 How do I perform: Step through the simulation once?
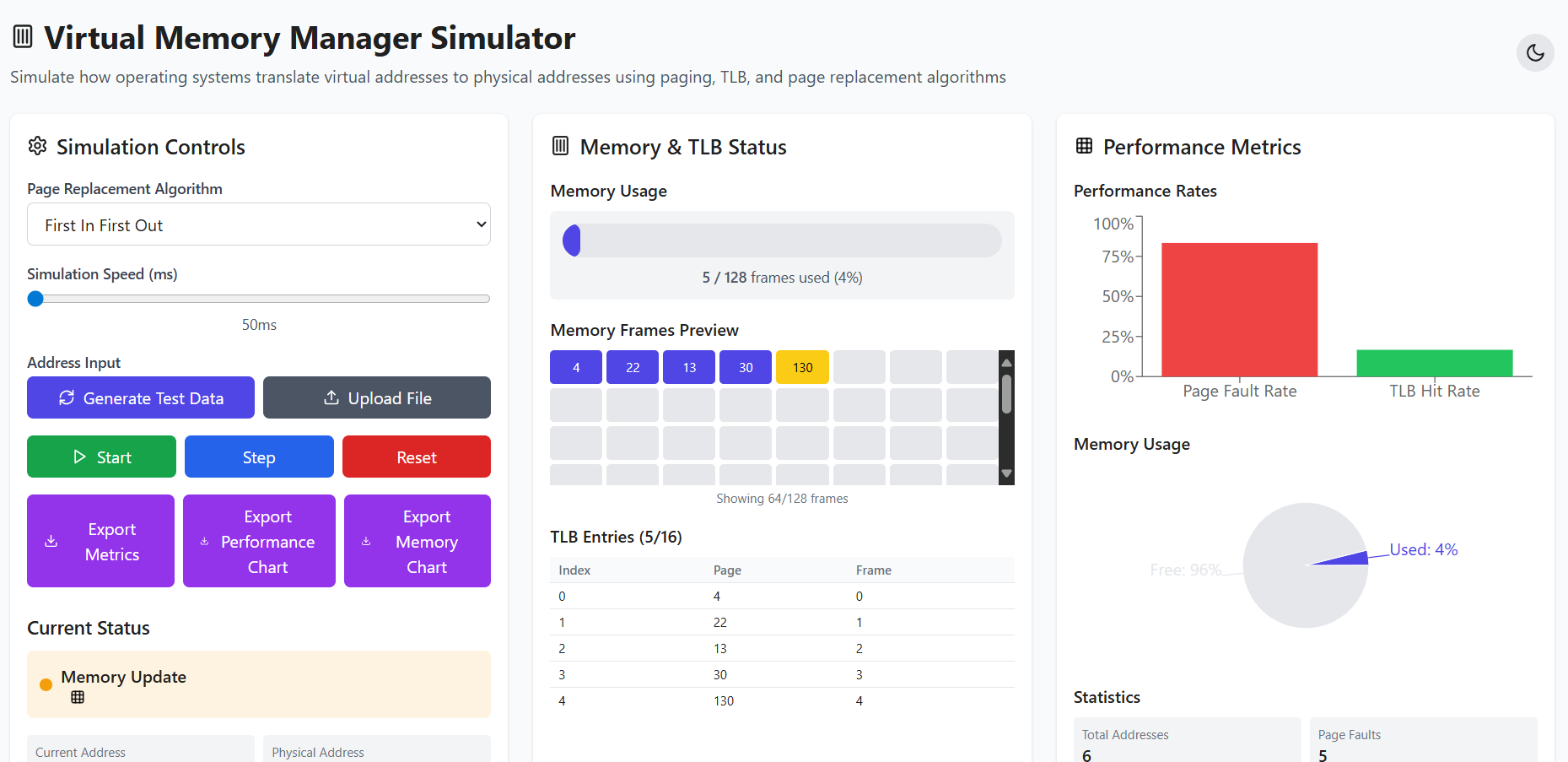point(259,457)
